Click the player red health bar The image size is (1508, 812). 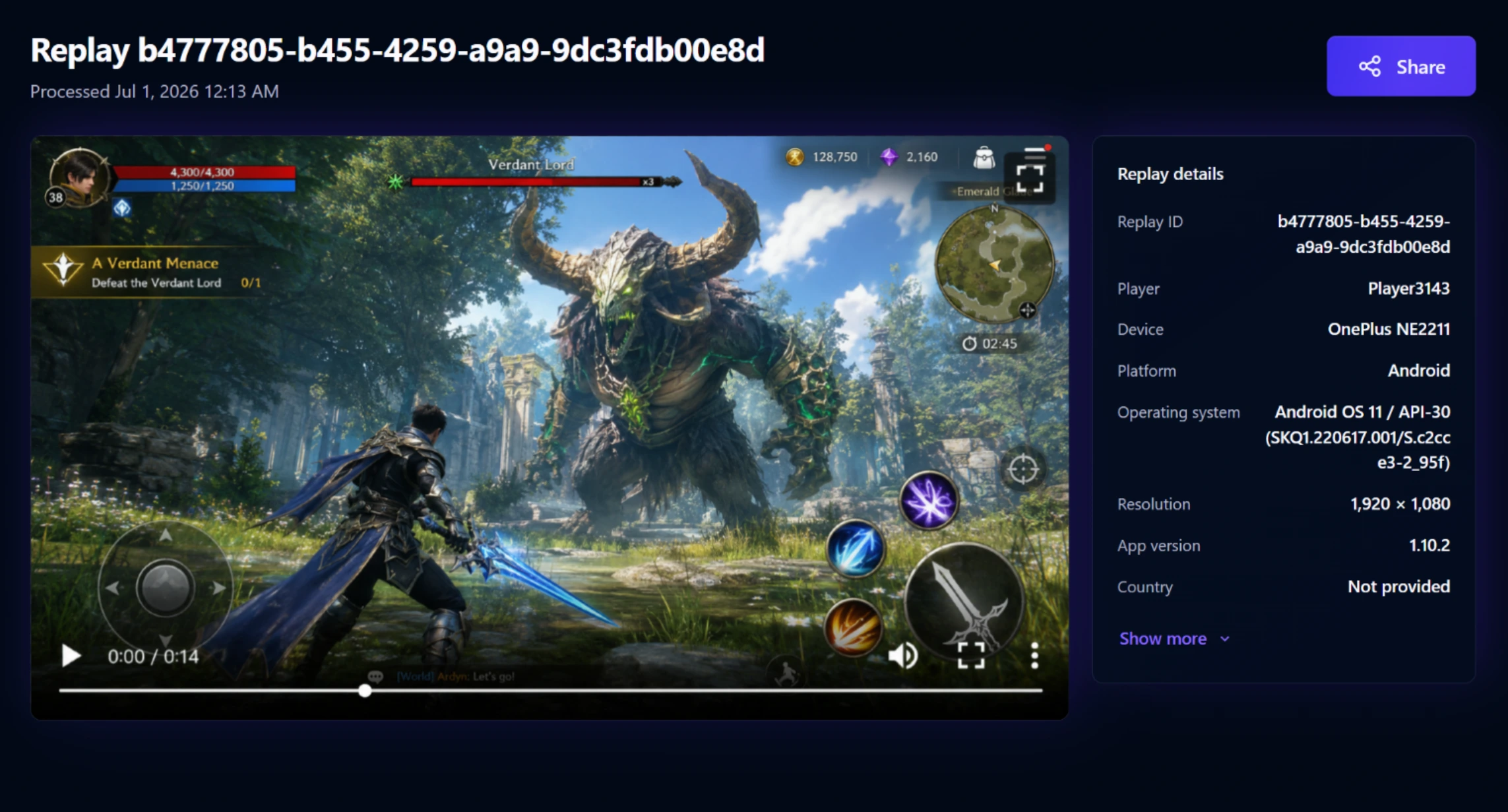point(203,172)
